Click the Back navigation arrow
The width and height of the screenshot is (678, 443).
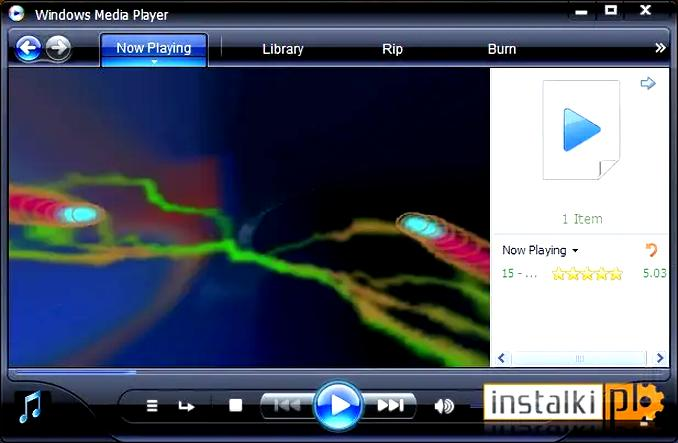[x=28, y=48]
